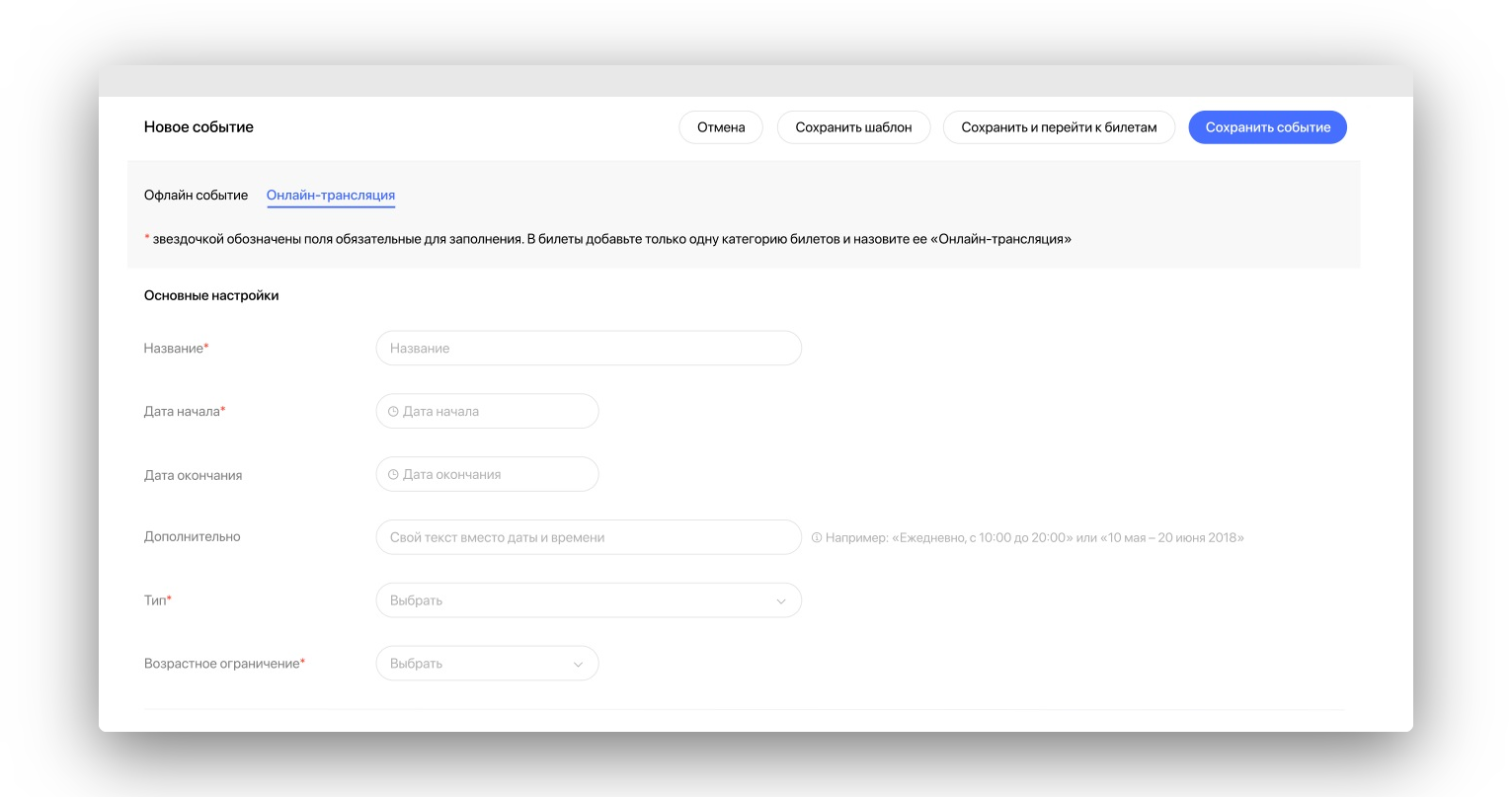Click the Отмена button

(721, 127)
